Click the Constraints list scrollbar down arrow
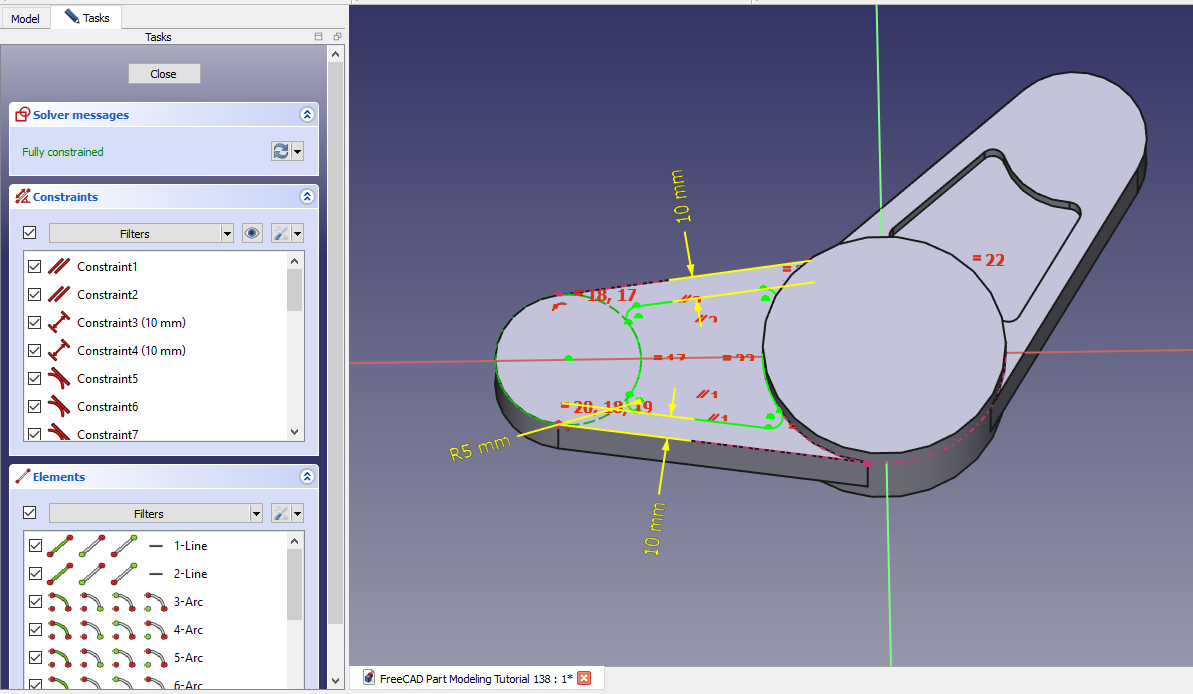Image resolution: width=1193 pixels, height=694 pixels. tap(294, 431)
